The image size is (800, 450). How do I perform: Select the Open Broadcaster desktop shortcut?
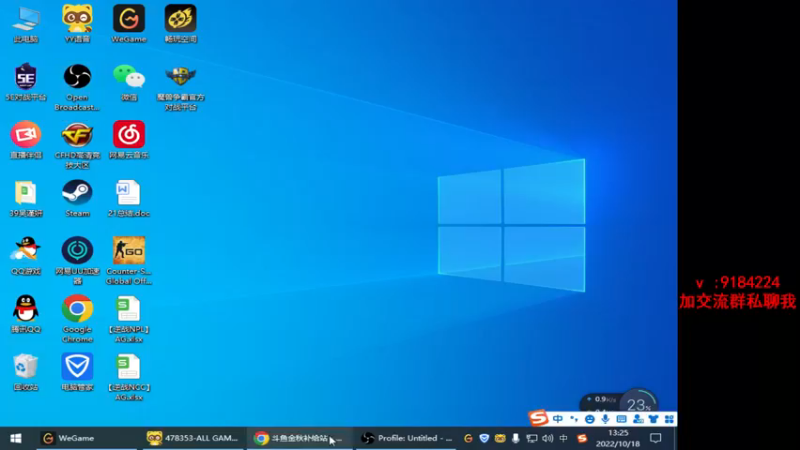[x=77, y=87]
